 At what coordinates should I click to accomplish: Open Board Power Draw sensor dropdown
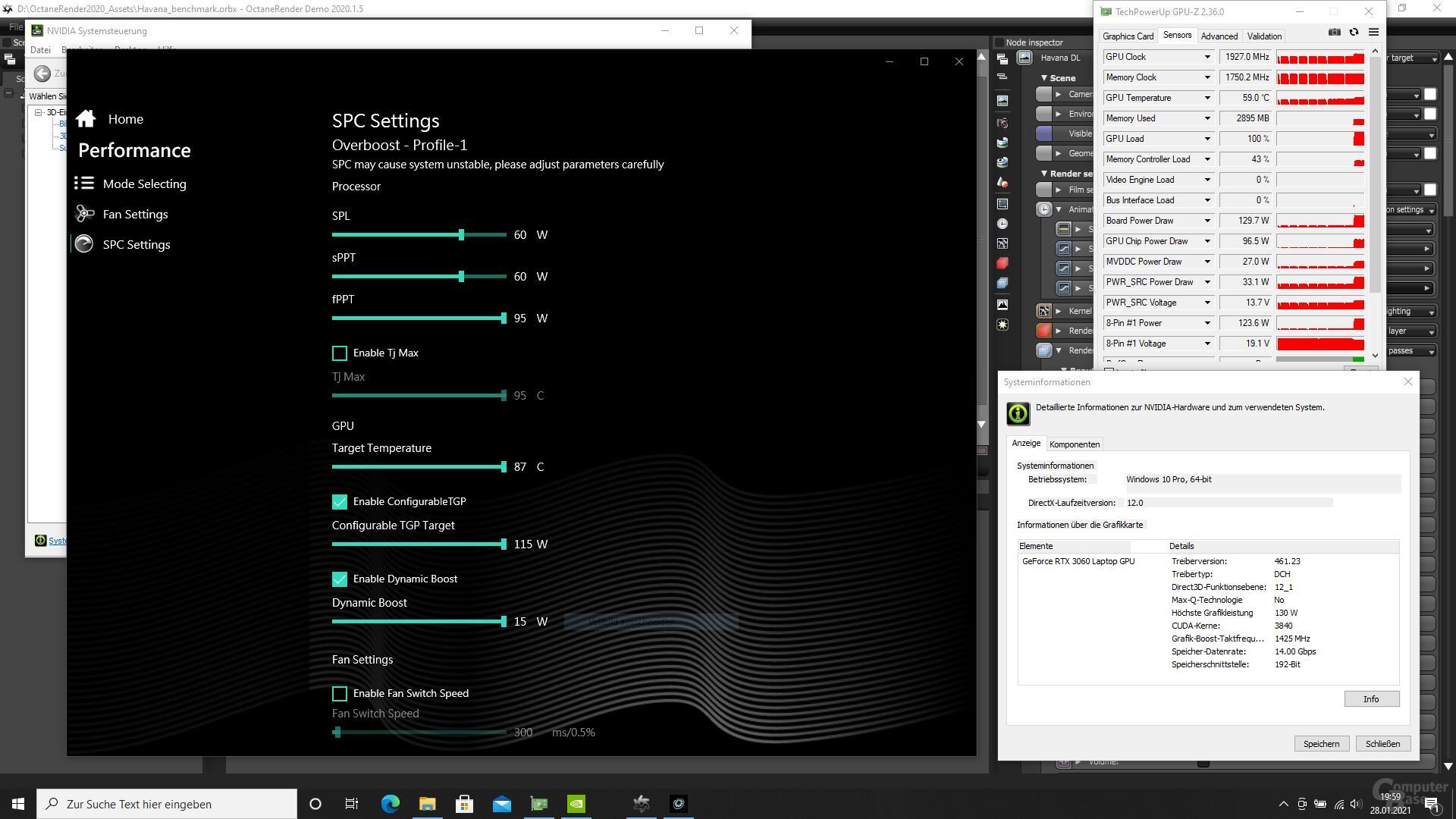pyautogui.click(x=1207, y=221)
